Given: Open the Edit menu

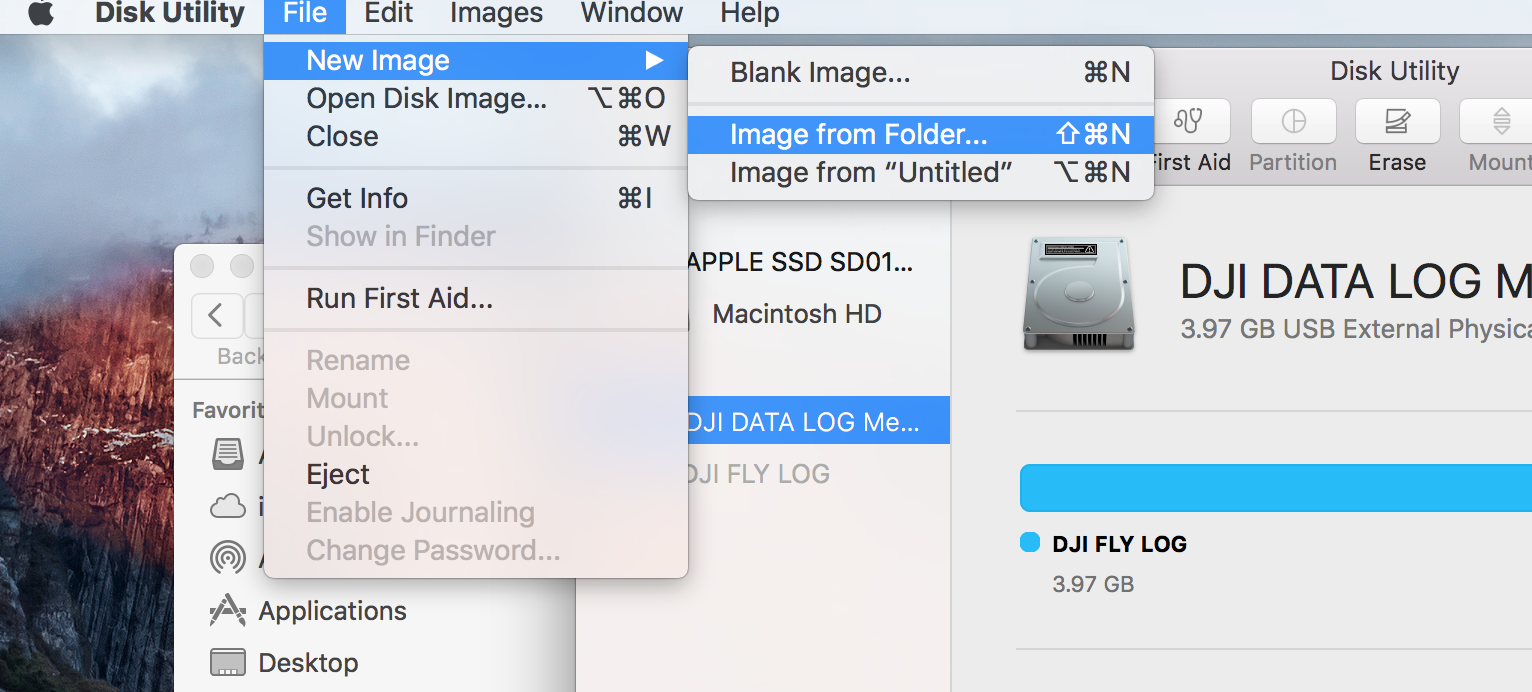Looking at the screenshot, I should click(389, 13).
